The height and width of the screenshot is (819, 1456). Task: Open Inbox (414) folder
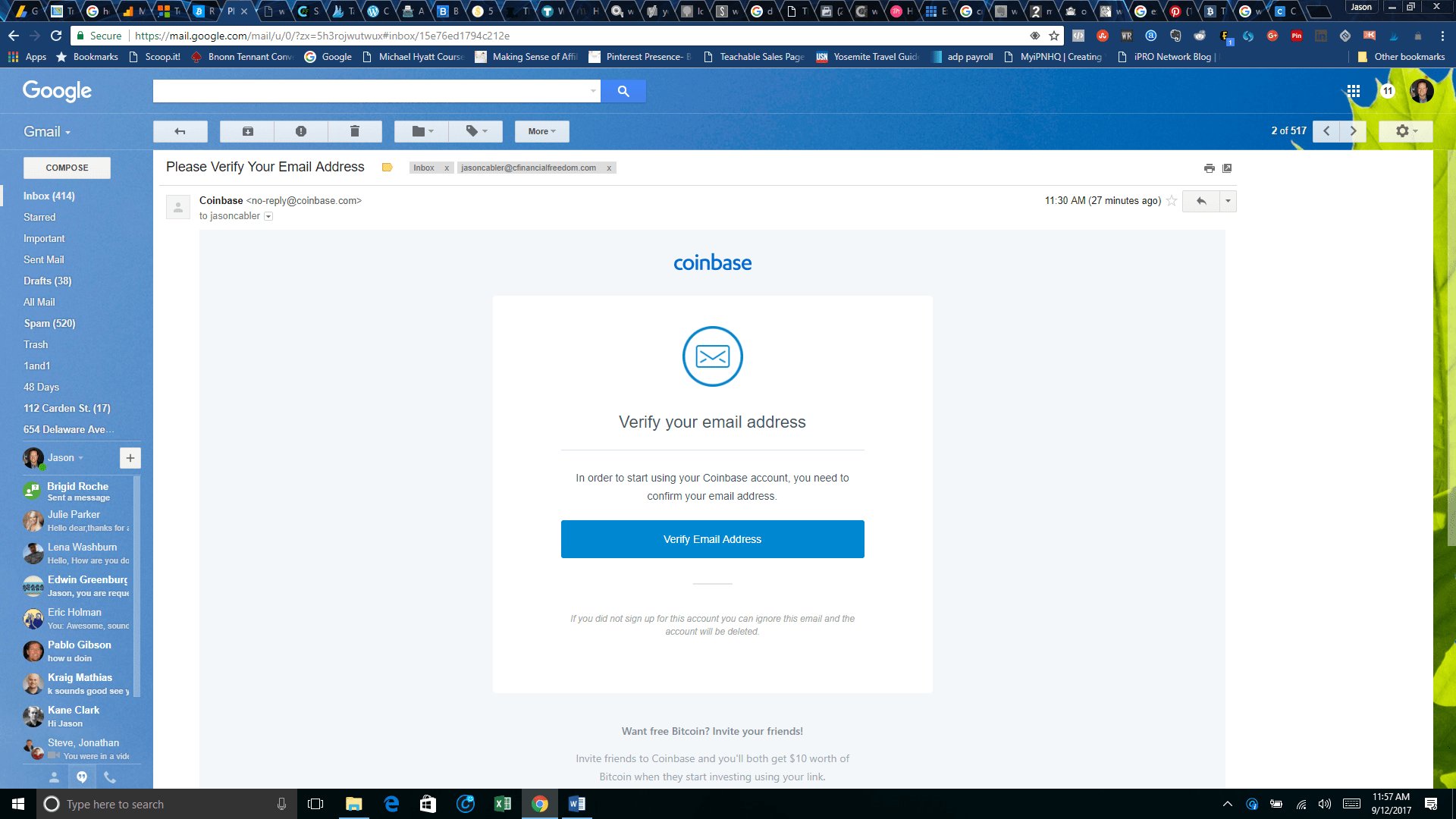pos(49,196)
